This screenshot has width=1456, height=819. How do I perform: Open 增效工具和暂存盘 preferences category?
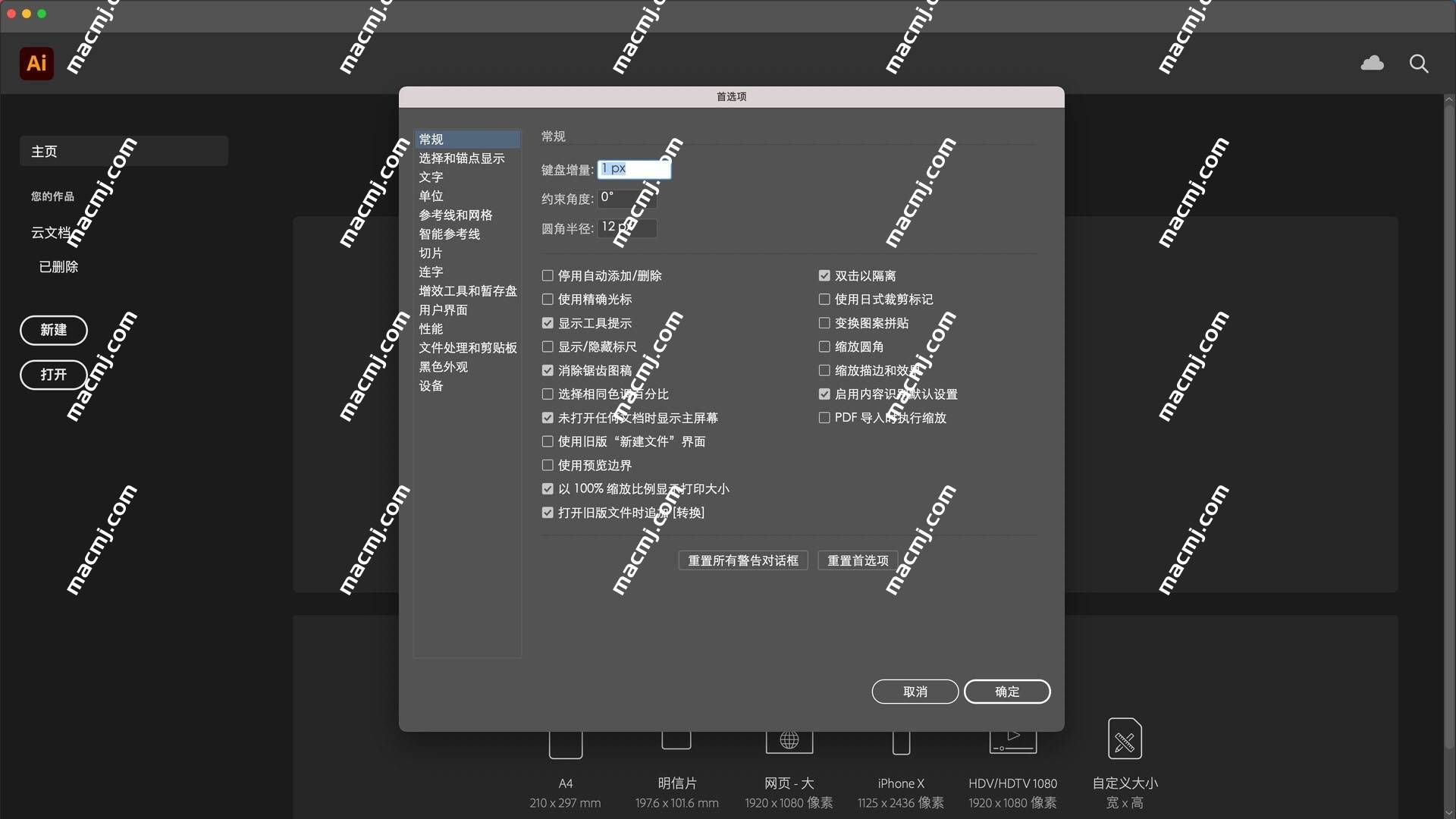tap(467, 291)
